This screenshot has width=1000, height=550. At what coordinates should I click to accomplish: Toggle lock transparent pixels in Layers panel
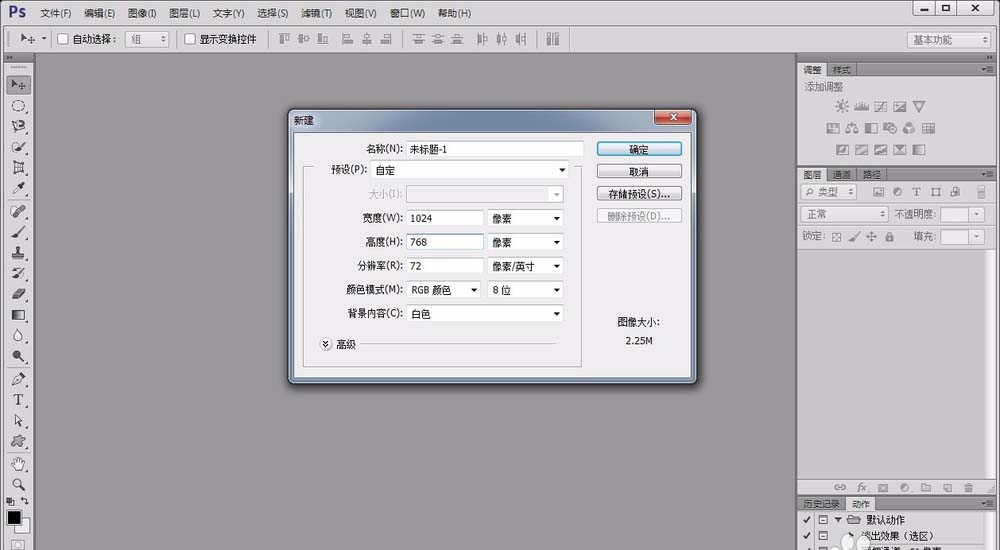837,237
